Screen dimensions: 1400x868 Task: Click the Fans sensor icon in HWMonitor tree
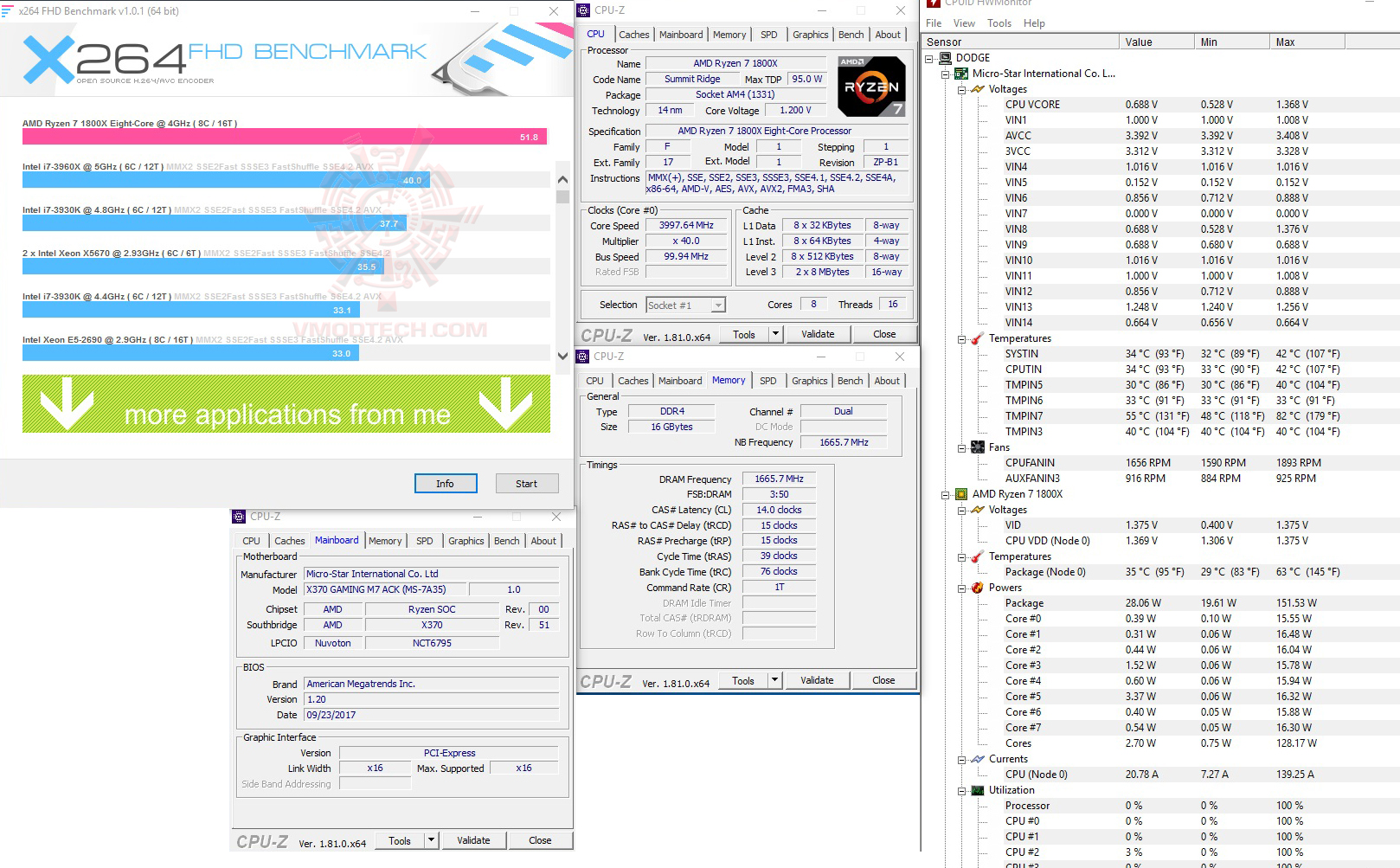click(x=976, y=447)
